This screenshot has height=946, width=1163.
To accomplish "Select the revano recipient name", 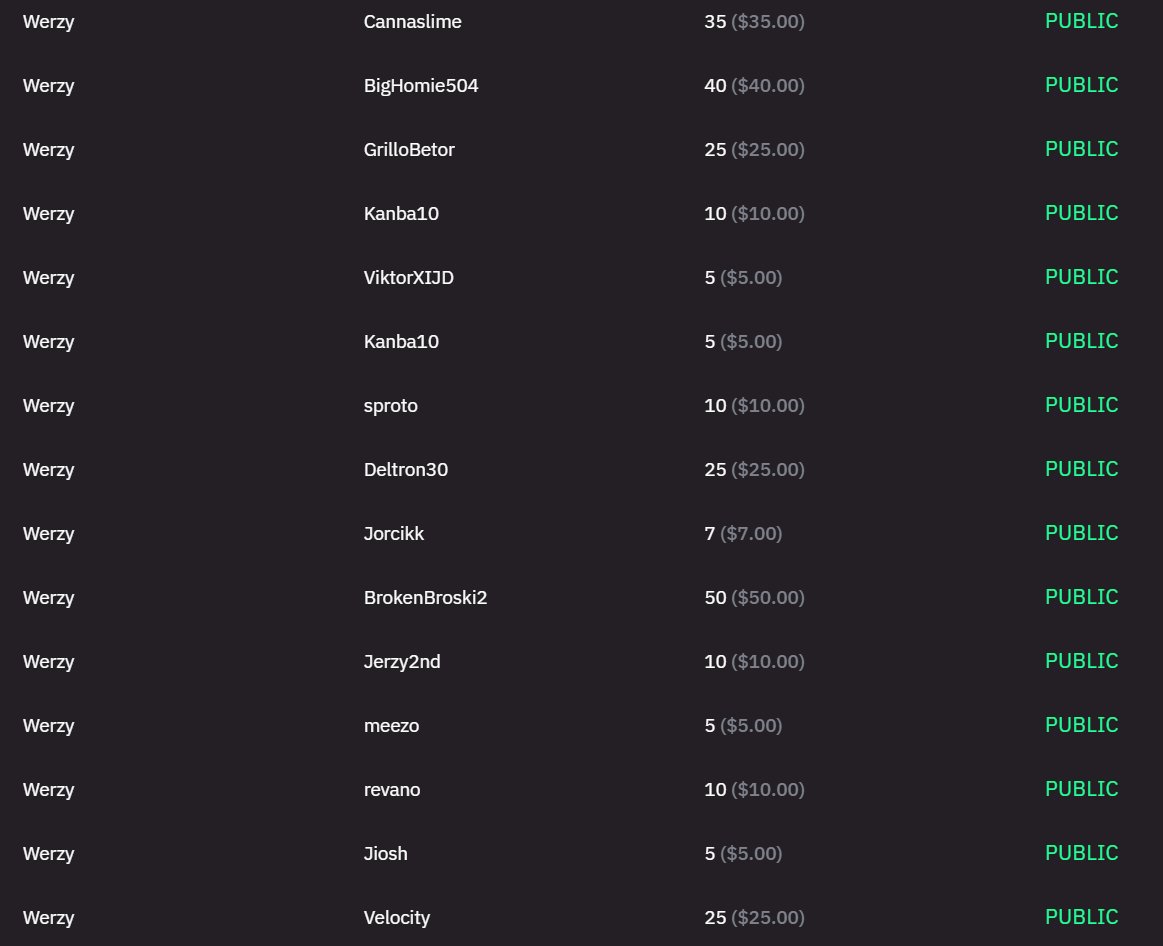I will [392, 789].
